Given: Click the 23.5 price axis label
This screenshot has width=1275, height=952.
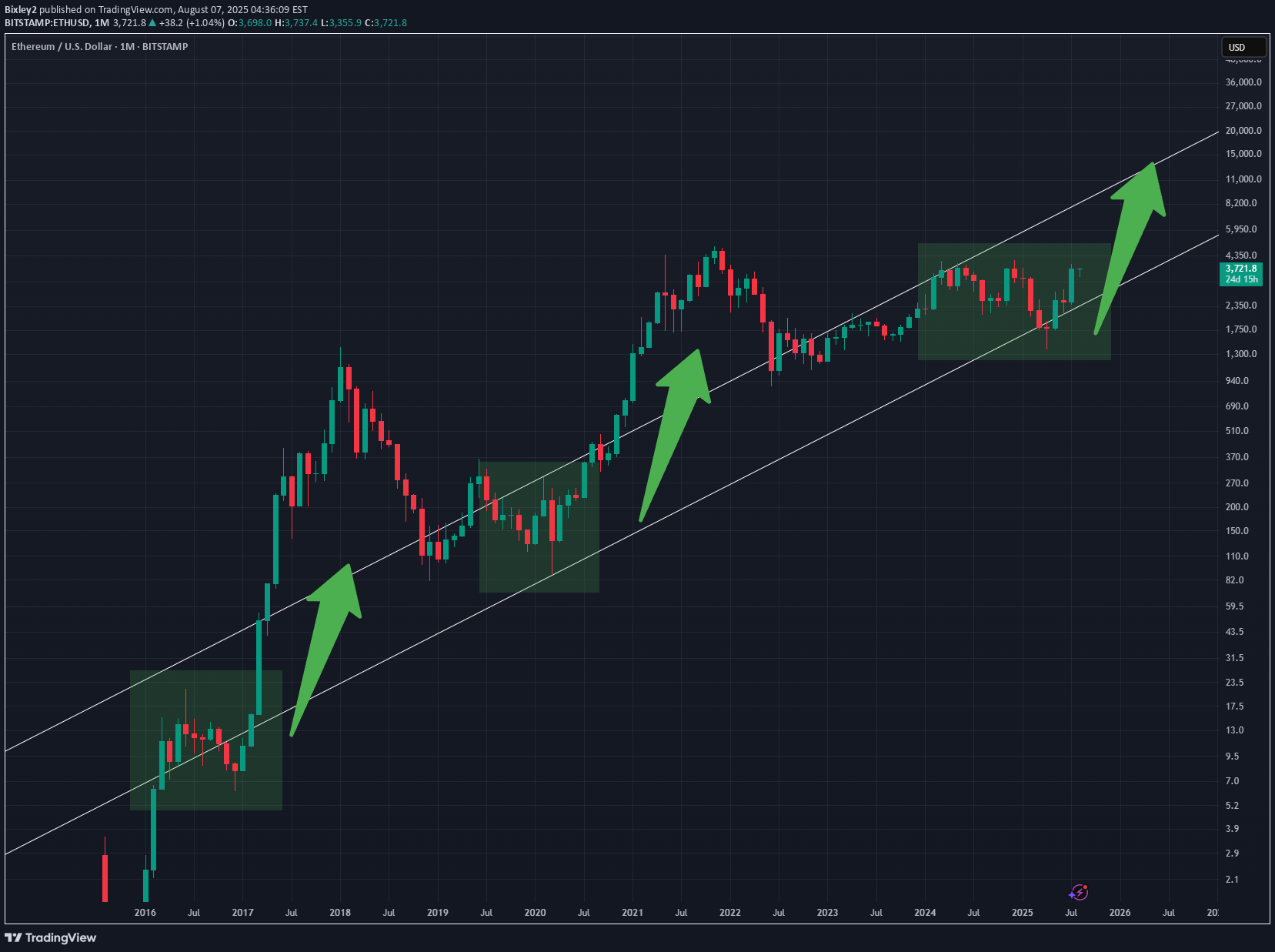Looking at the screenshot, I should [1235, 683].
